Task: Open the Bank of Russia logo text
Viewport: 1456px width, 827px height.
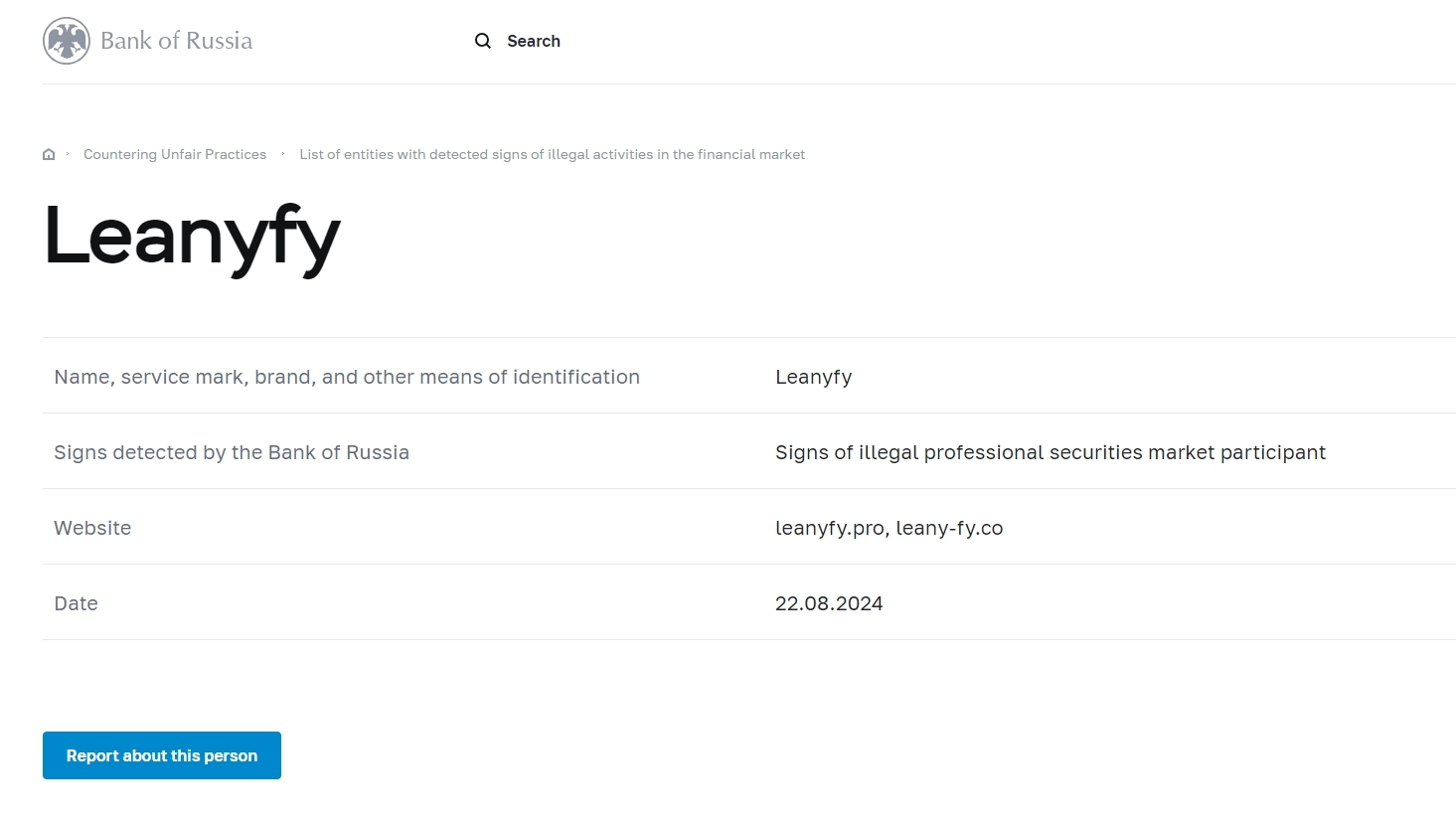Action: [176, 41]
